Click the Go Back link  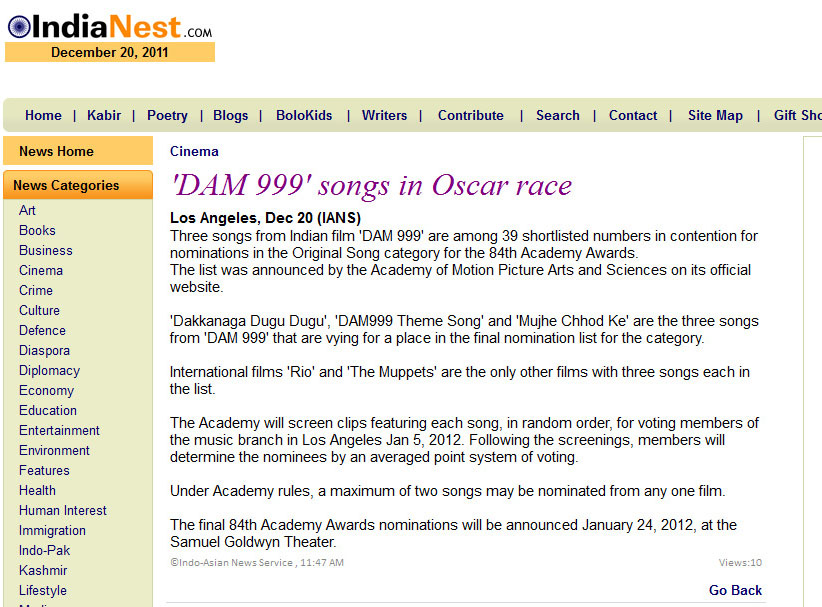point(735,590)
